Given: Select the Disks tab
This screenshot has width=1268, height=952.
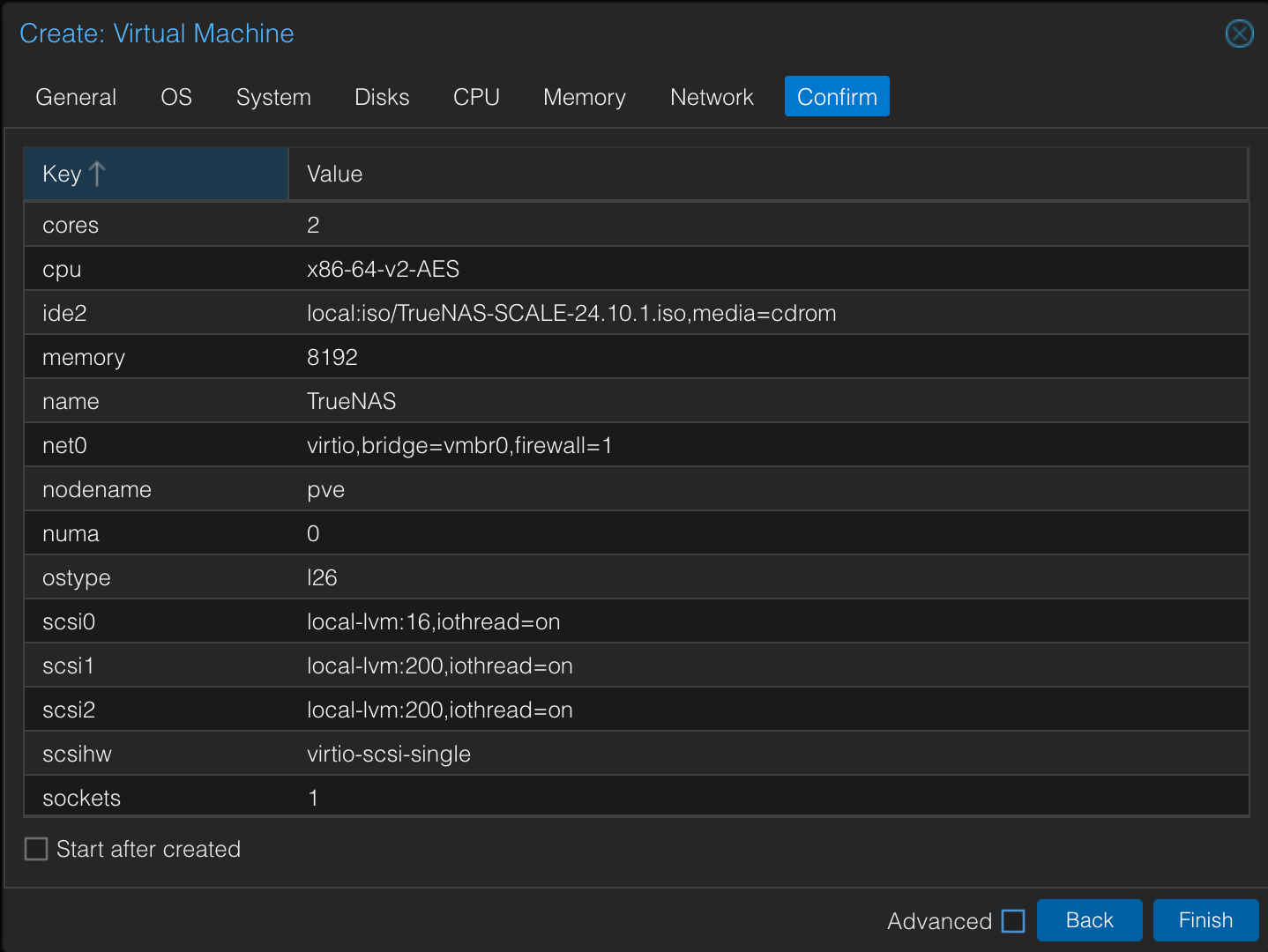Looking at the screenshot, I should [382, 97].
